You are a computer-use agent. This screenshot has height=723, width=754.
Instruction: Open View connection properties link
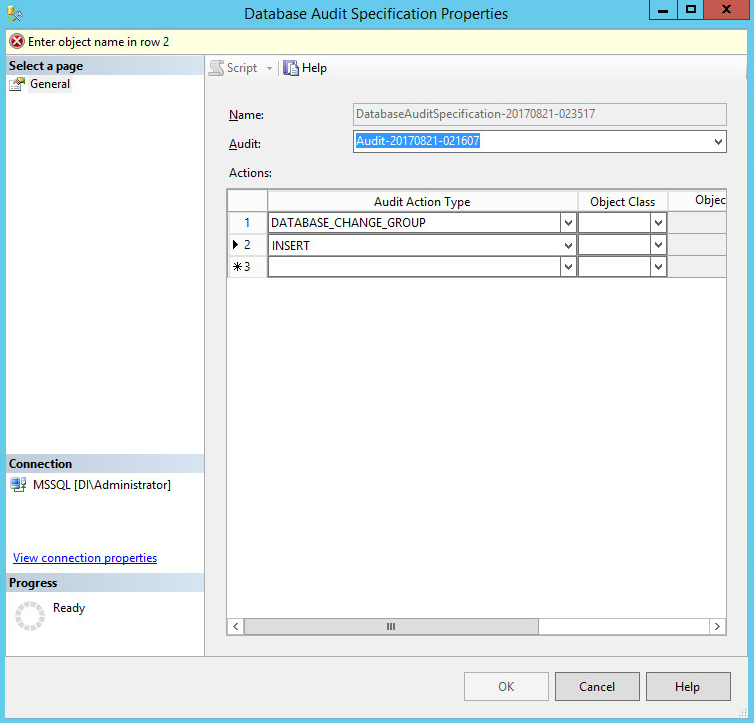pos(85,558)
